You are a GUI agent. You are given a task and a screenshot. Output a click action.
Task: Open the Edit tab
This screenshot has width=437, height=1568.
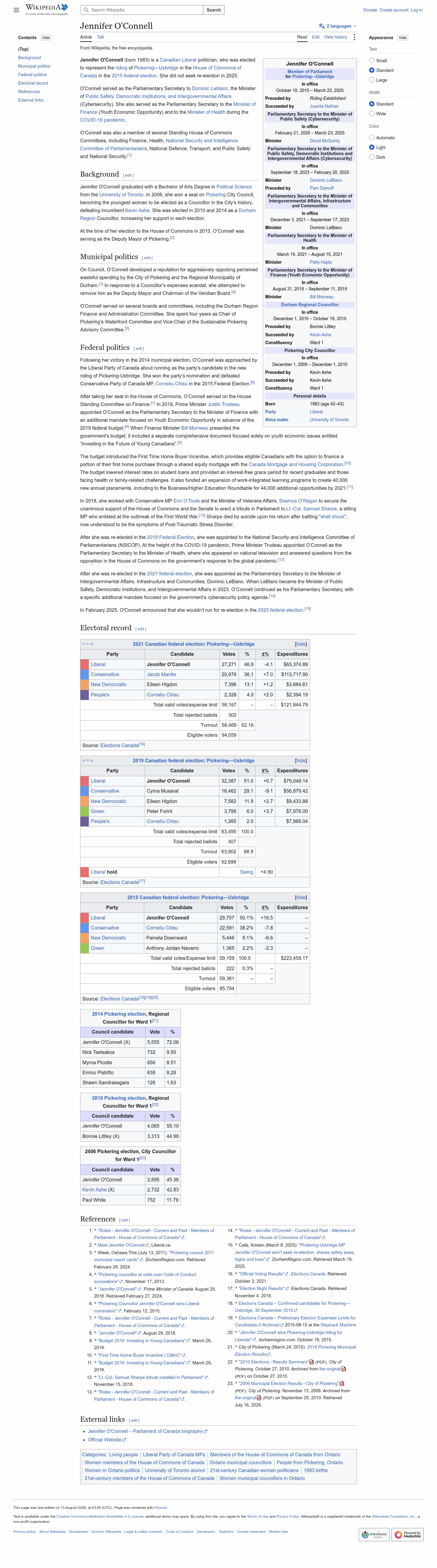click(316, 37)
